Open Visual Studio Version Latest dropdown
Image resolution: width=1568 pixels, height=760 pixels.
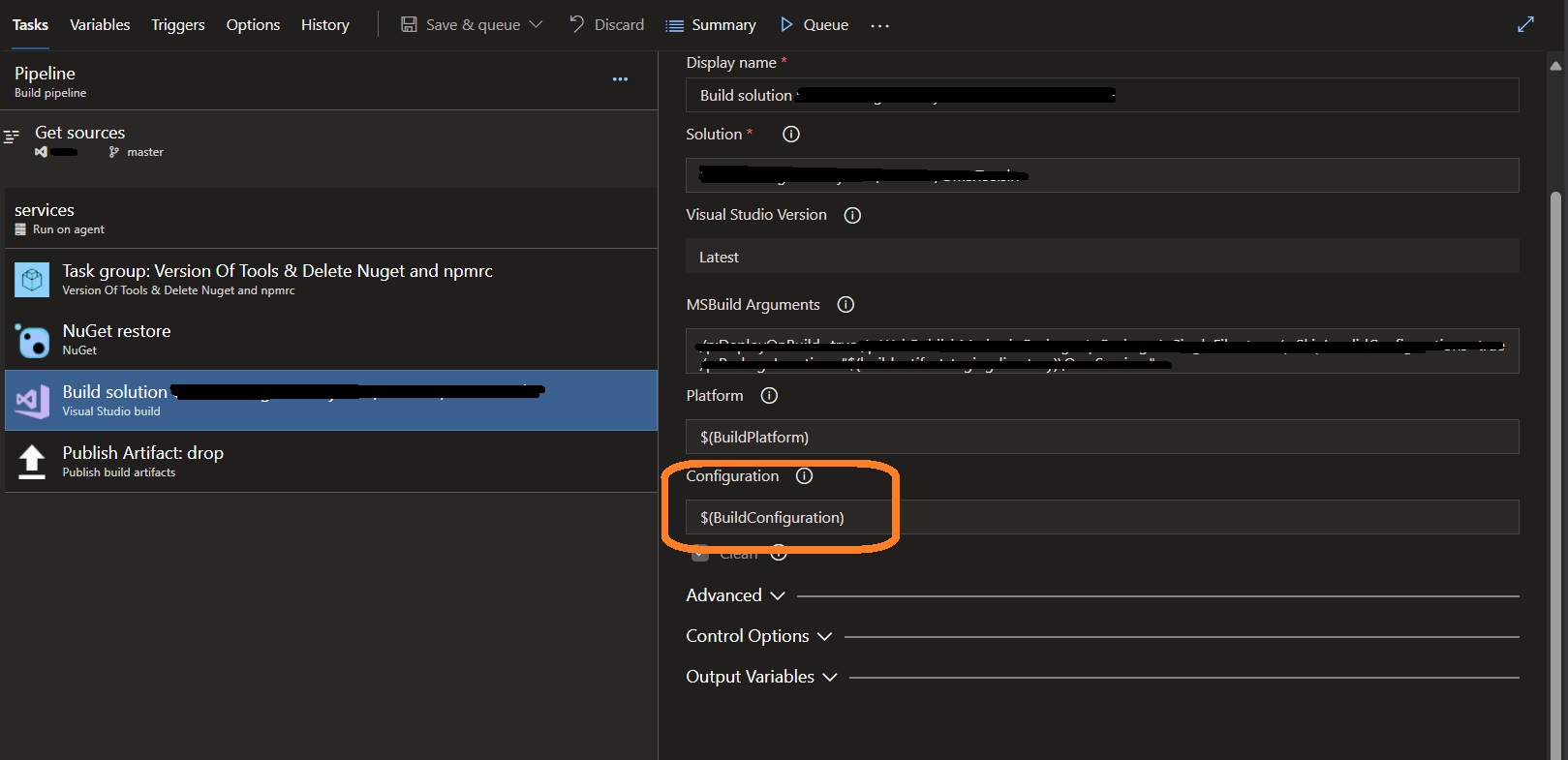click(x=1102, y=257)
